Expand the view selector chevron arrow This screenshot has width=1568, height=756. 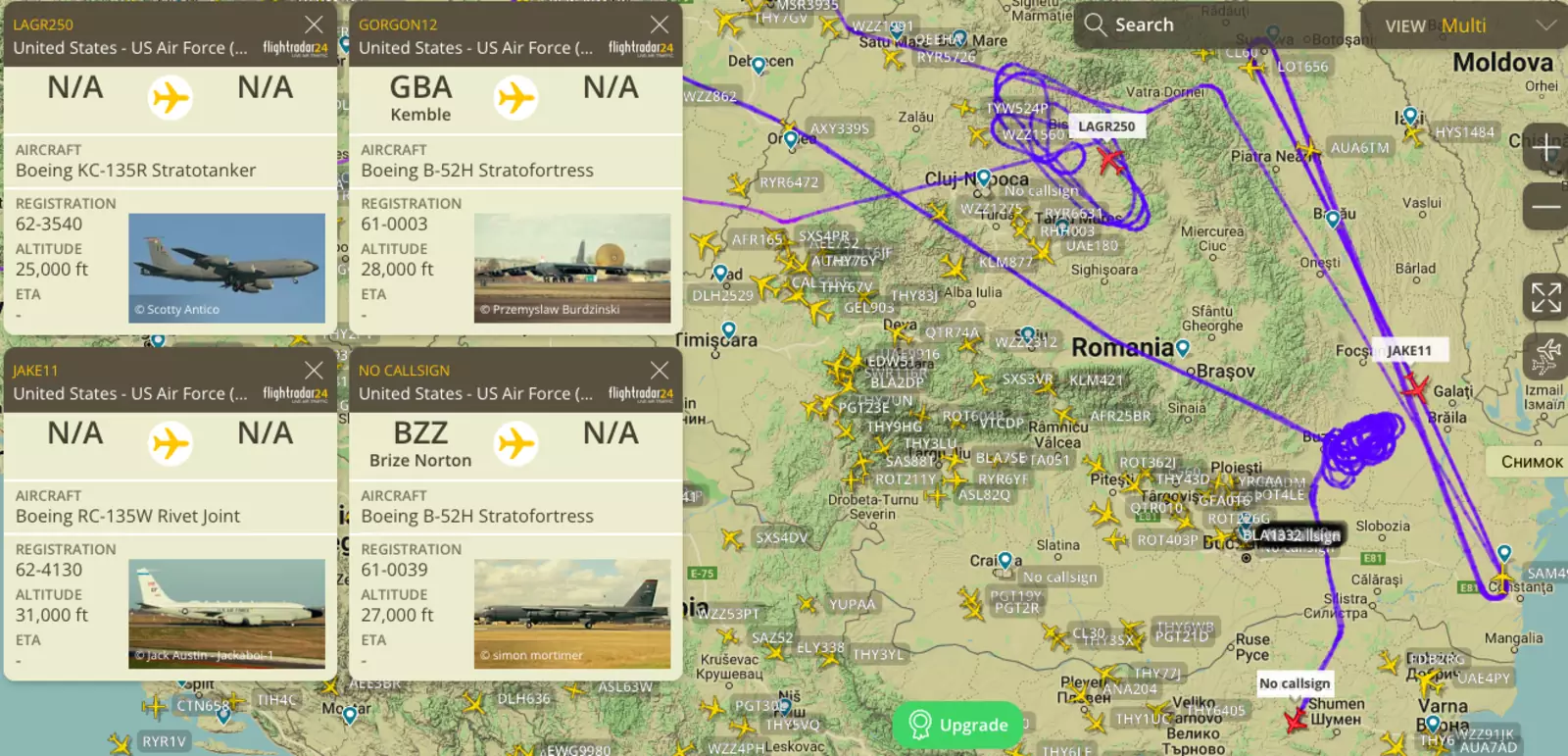1545,25
